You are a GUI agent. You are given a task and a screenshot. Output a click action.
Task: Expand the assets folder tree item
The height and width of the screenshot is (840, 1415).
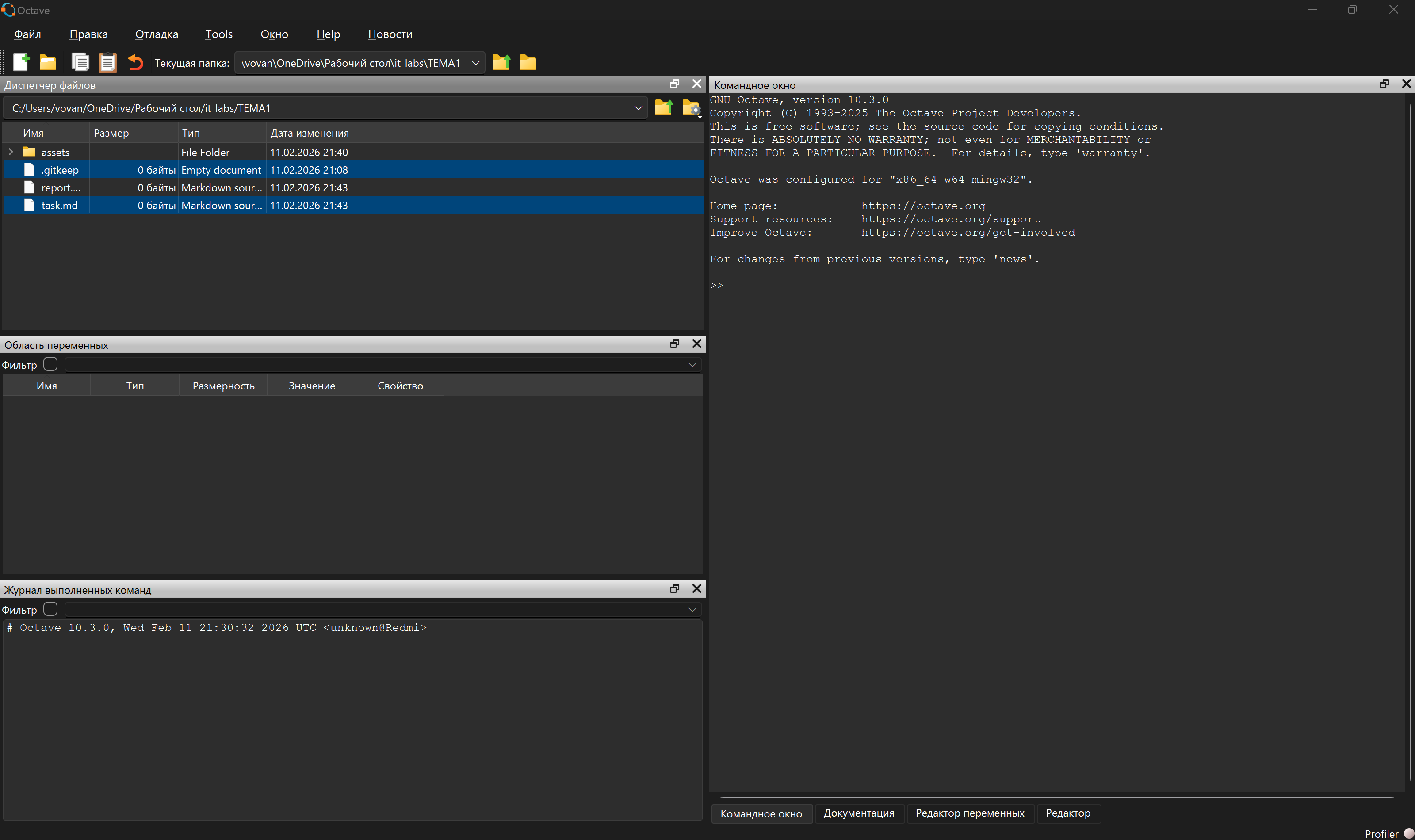tap(11, 152)
